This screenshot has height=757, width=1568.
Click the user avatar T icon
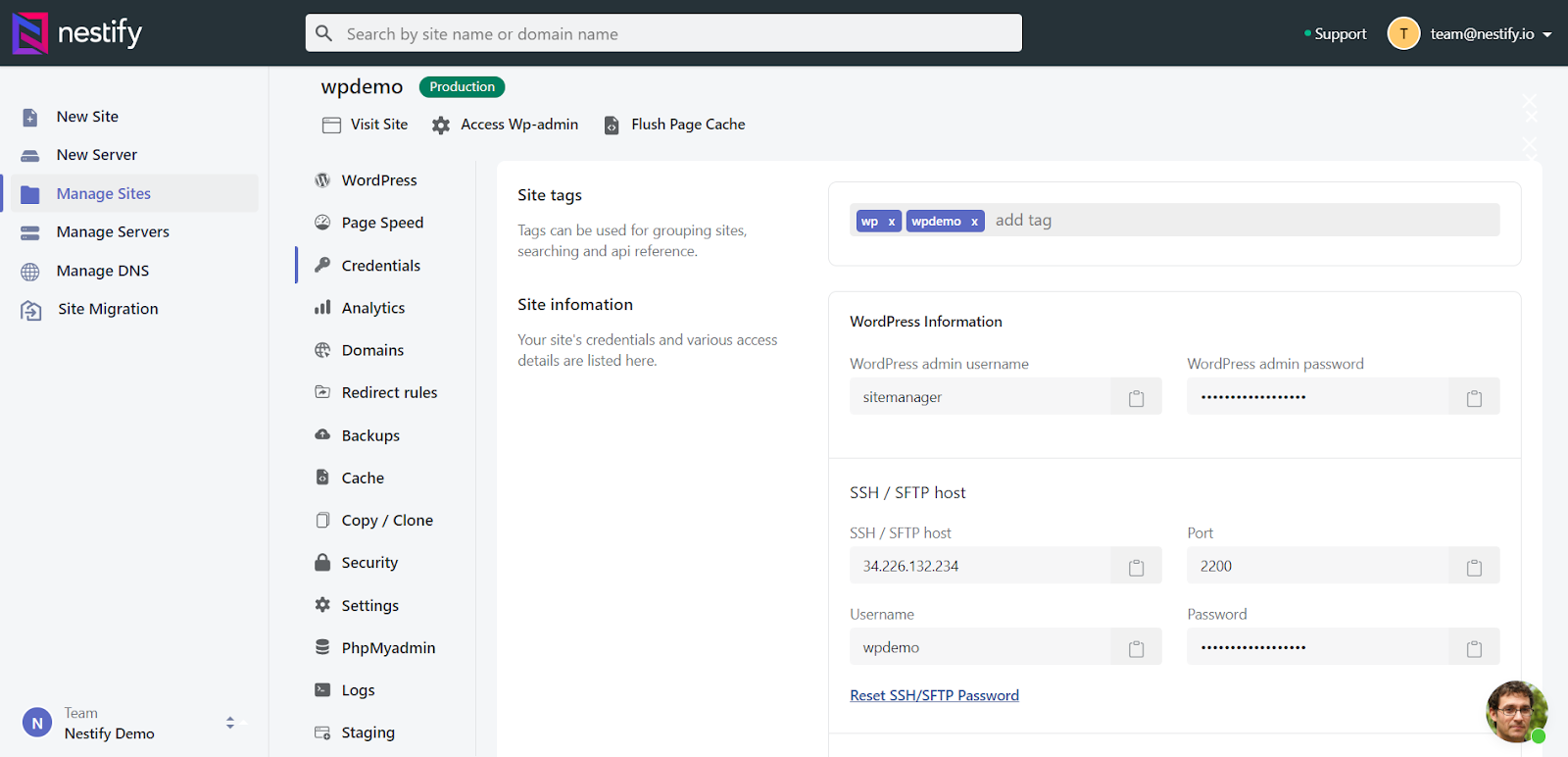click(1403, 33)
